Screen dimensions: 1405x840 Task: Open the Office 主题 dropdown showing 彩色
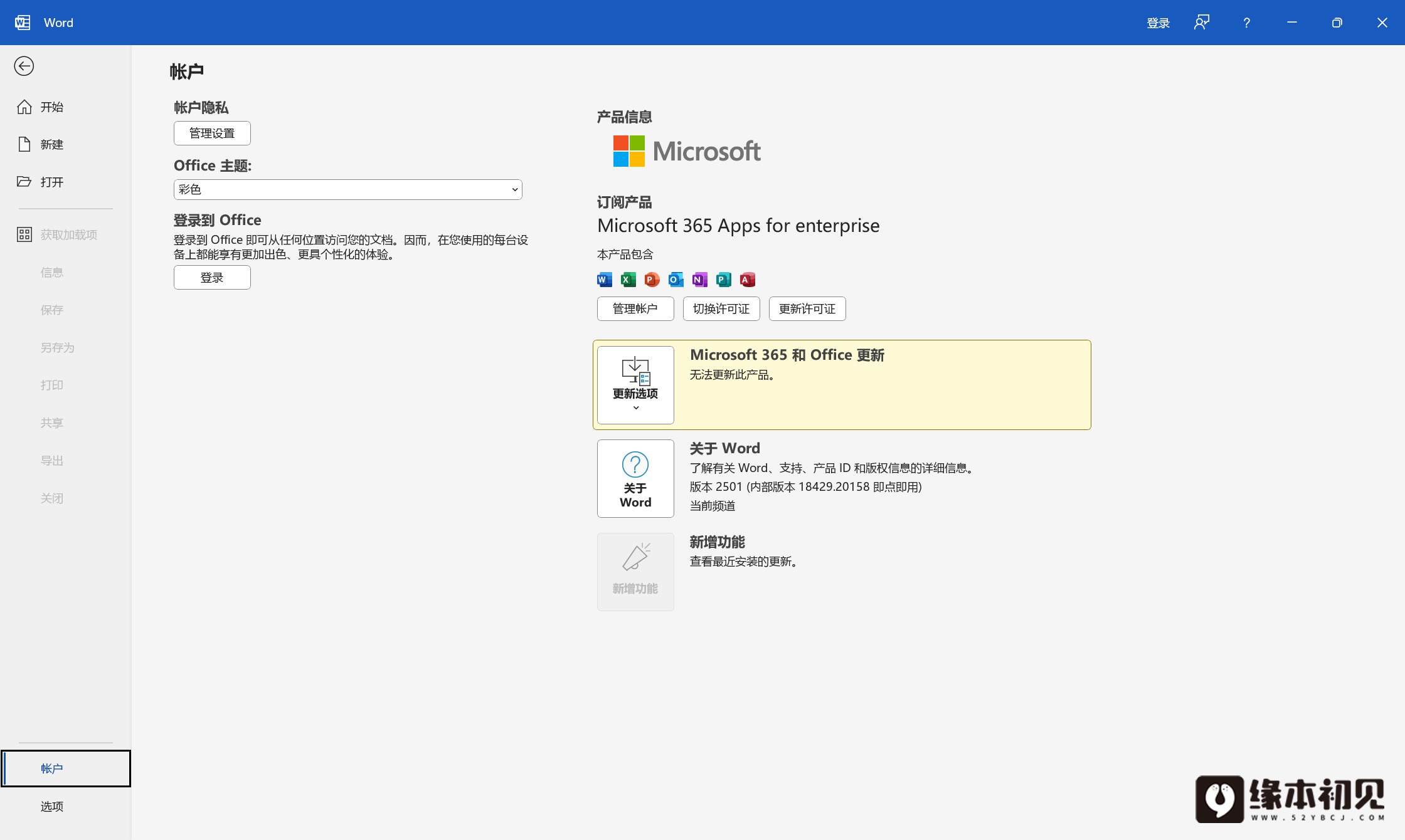click(348, 189)
